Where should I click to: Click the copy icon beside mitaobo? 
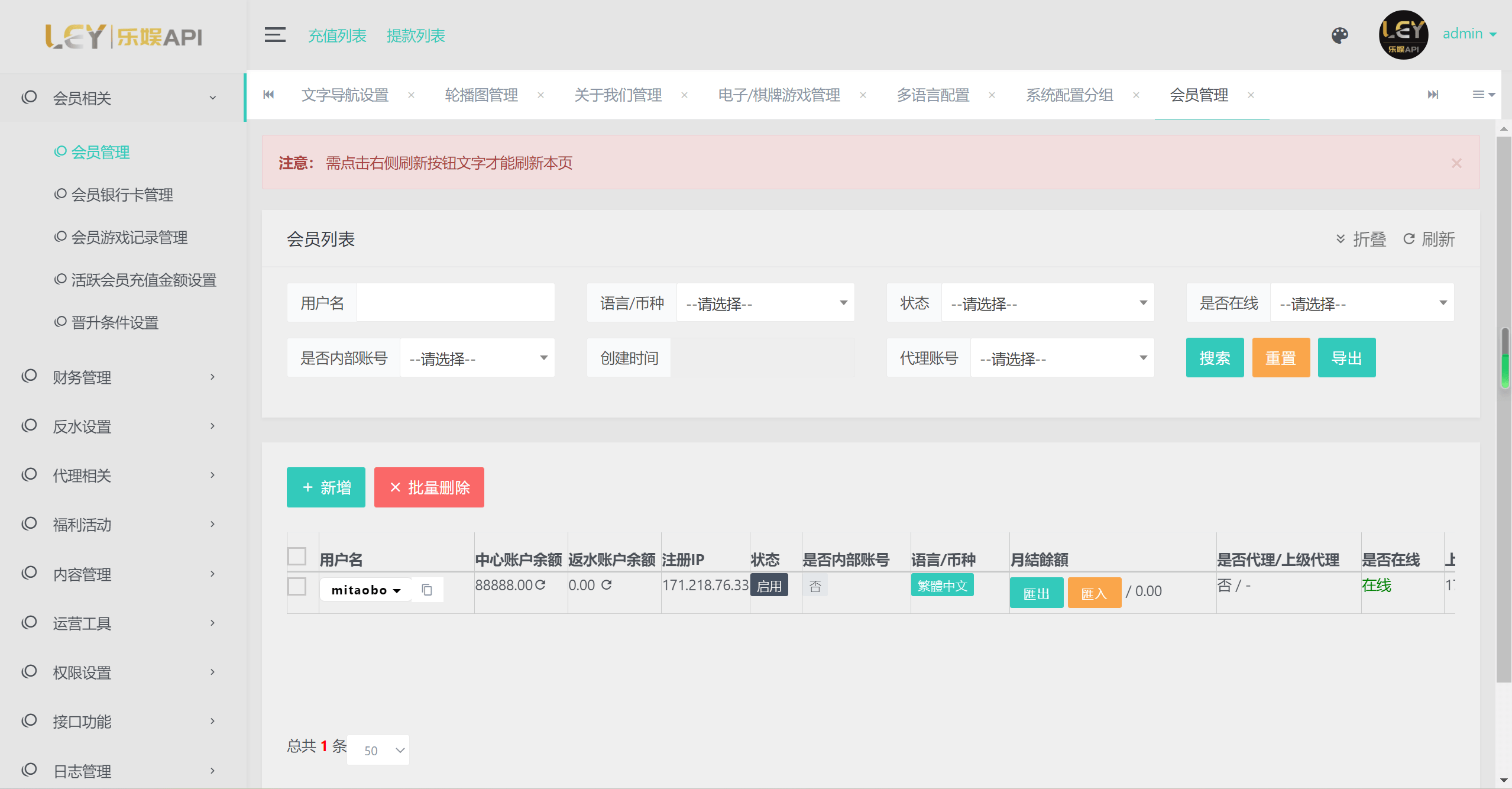tap(427, 590)
